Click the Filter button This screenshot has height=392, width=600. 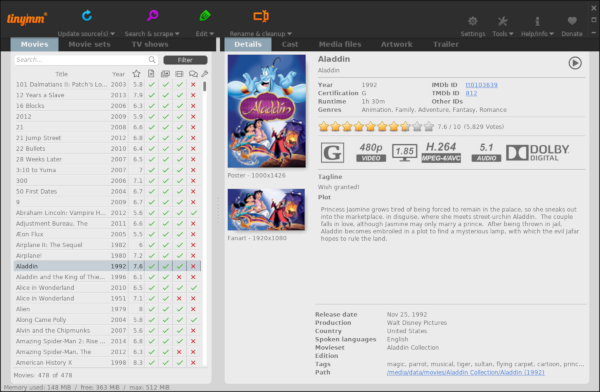tap(185, 60)
